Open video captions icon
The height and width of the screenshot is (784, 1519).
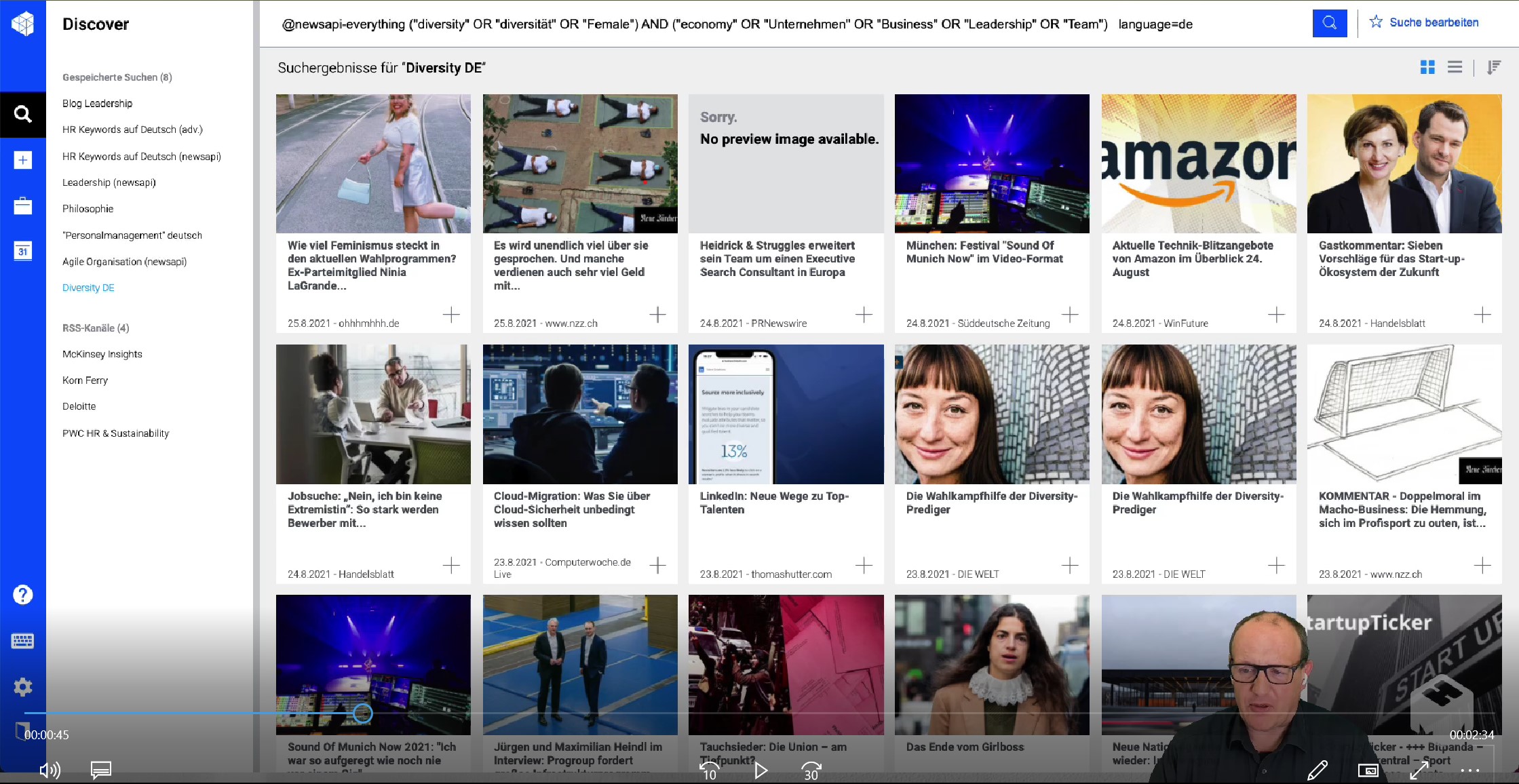[101, 770]
